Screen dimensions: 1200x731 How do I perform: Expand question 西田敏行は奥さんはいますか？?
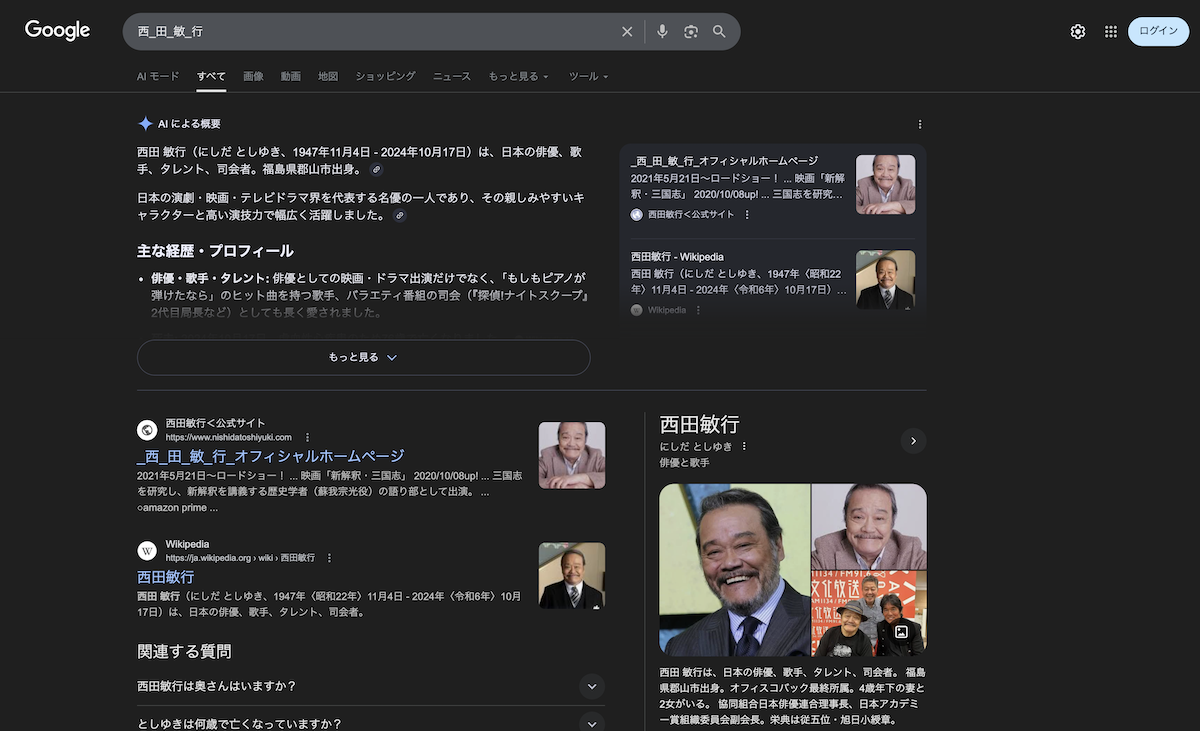[592, 686]
